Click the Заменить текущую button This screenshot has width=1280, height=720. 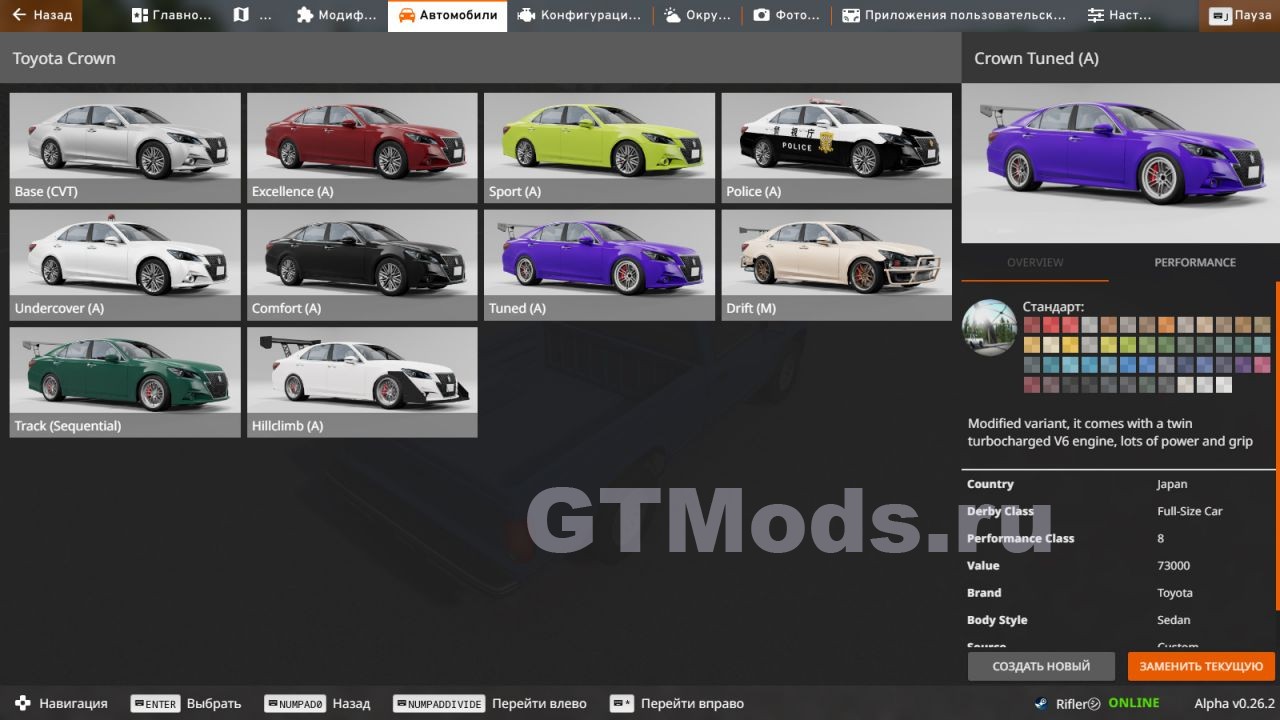pos(1201,666)
